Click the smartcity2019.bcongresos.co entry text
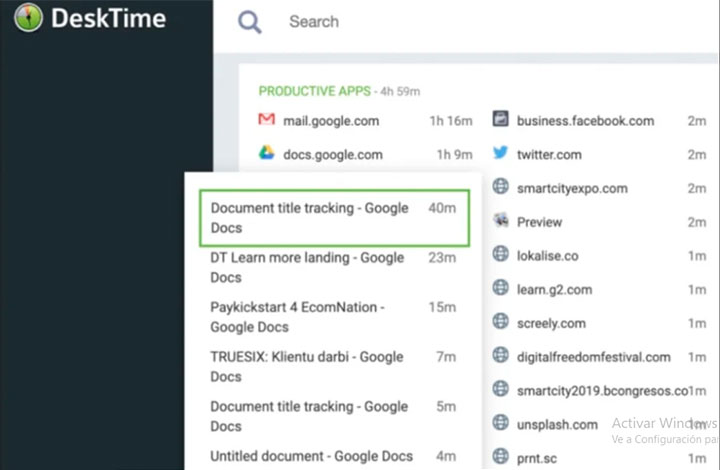 tap(602, 391)
